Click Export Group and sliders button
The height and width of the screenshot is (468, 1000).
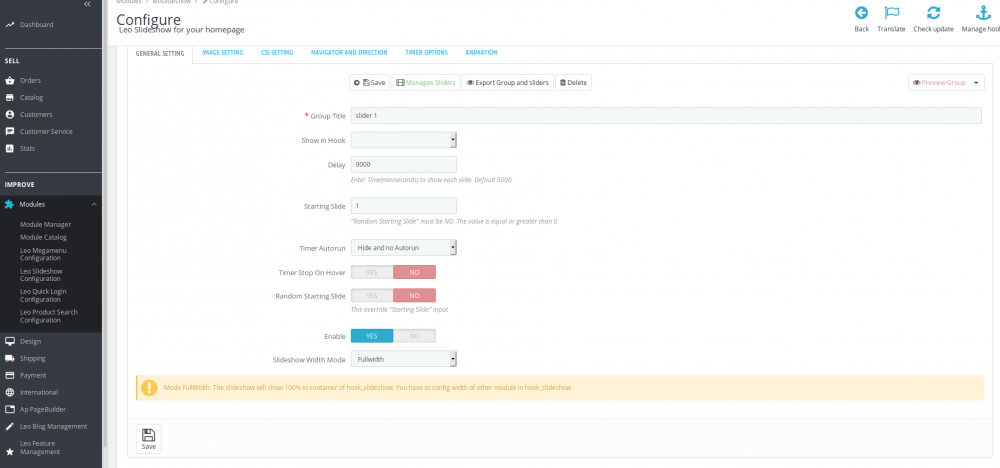pyautogui.click(x=508, y=83)
